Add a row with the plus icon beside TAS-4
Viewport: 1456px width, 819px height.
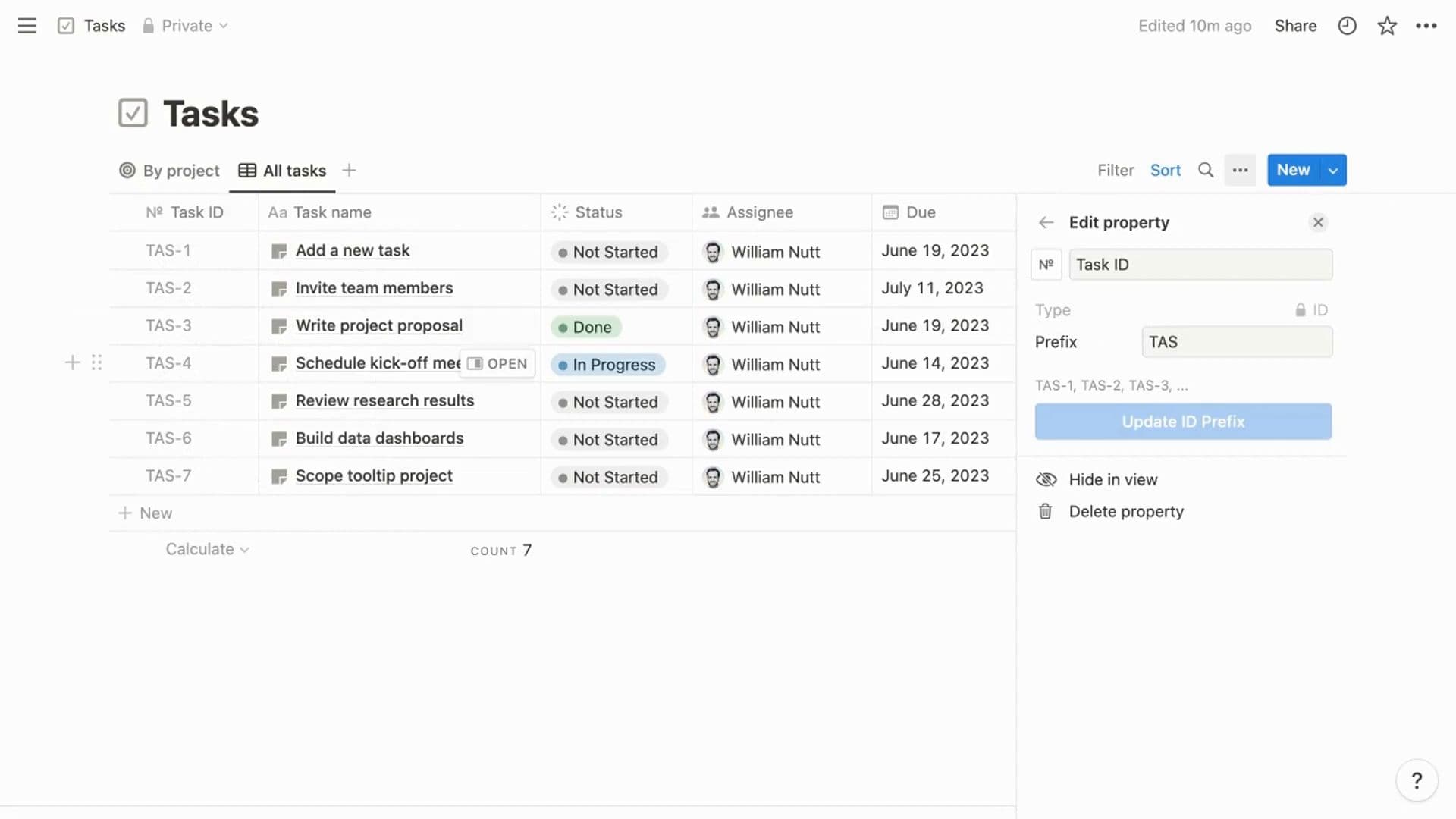[73, 362]
